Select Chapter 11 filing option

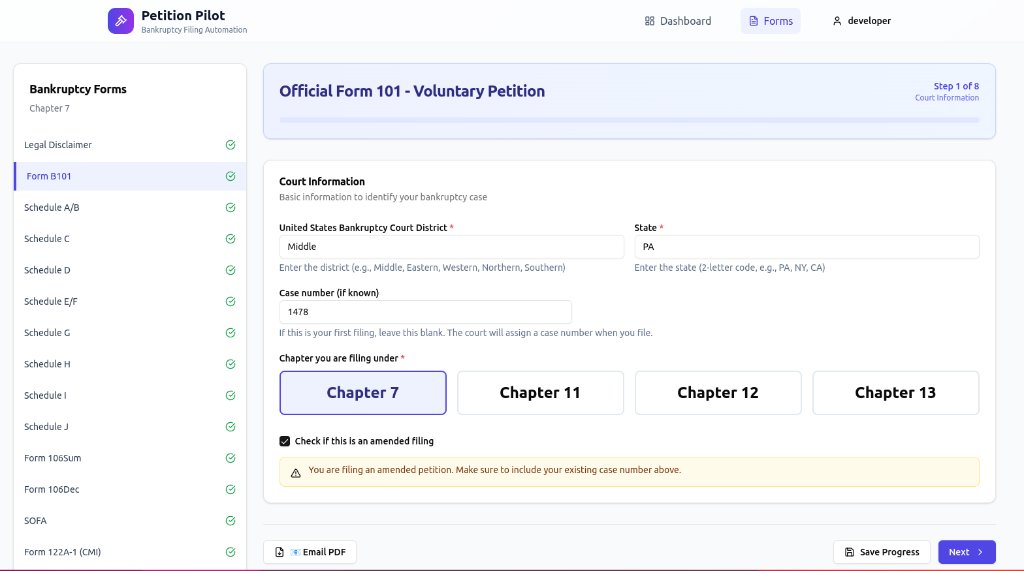[541, 393]
